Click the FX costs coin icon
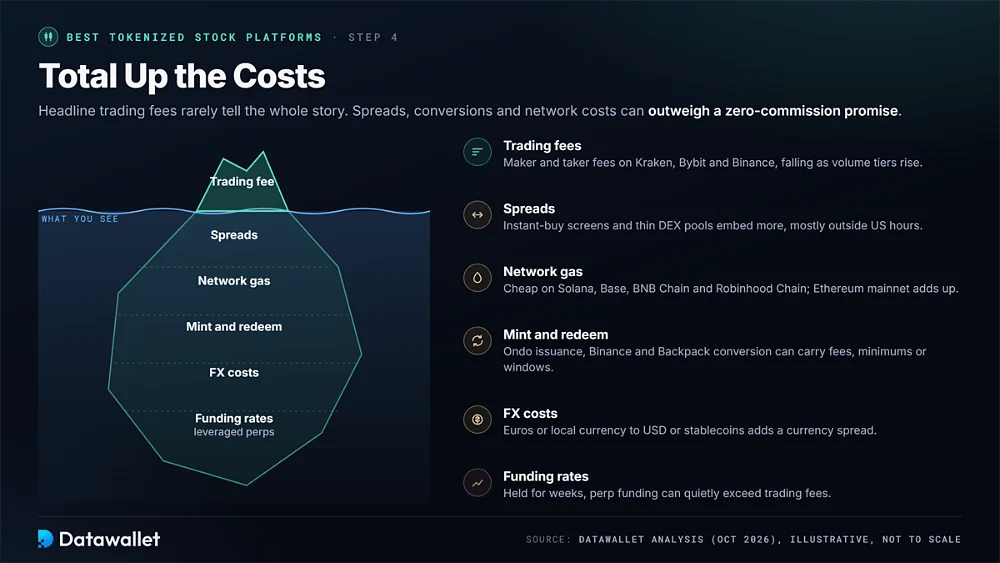The image size is (1000, 563). tap(477, 420)
